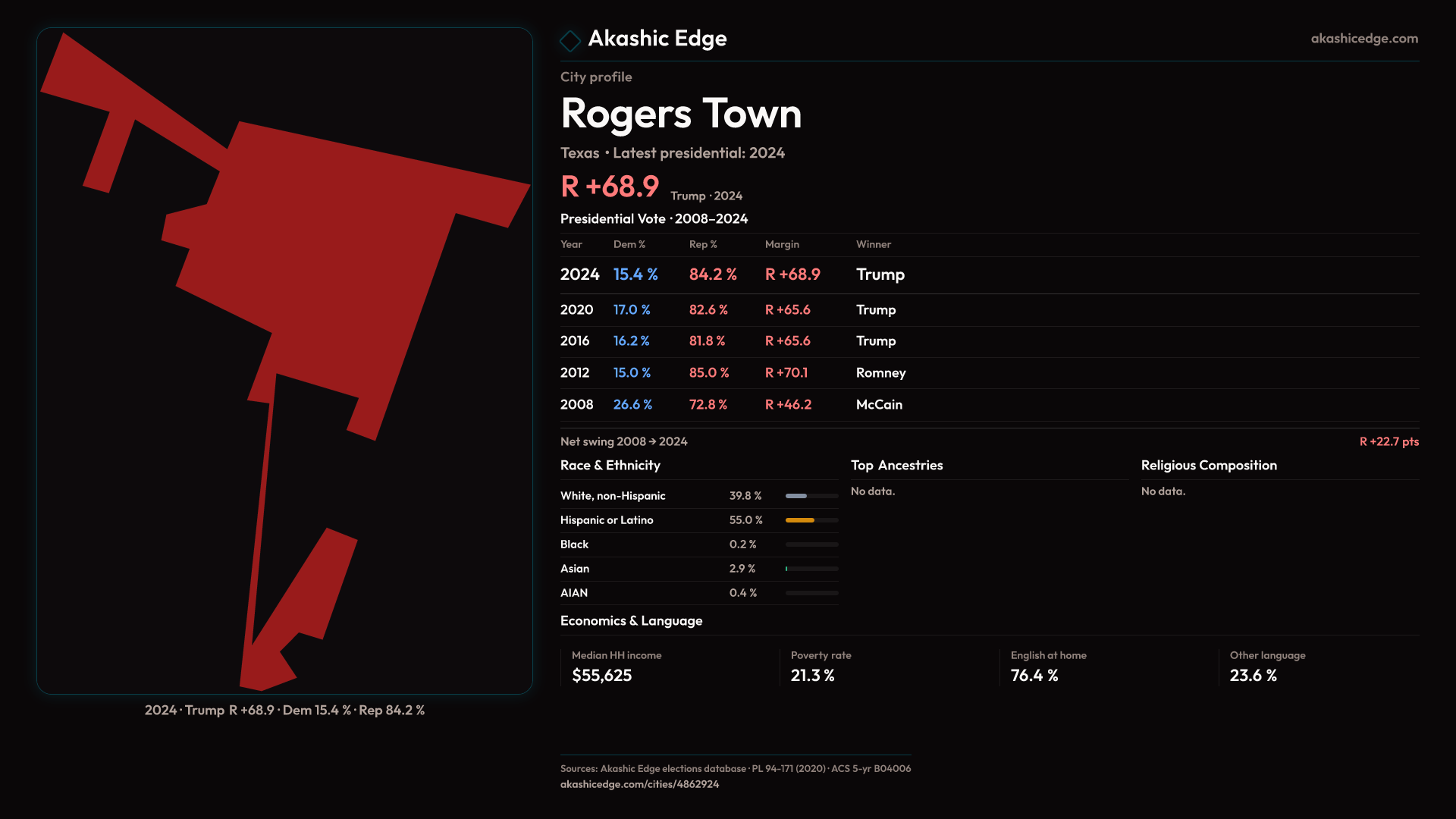Click the 2008 McCain result row
Viewport: 1456px width, 819px height.
pos(730,405)
